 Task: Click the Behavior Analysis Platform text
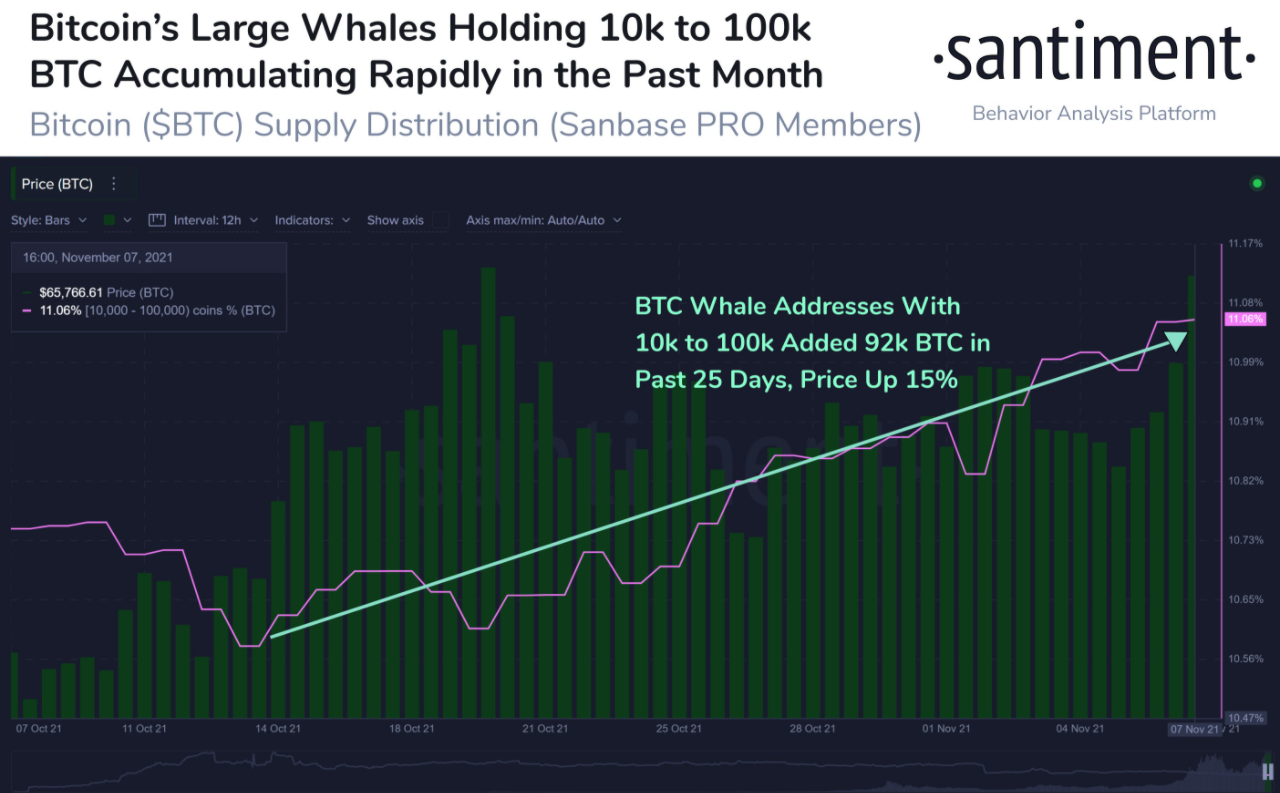click(x=1093, y=113)
